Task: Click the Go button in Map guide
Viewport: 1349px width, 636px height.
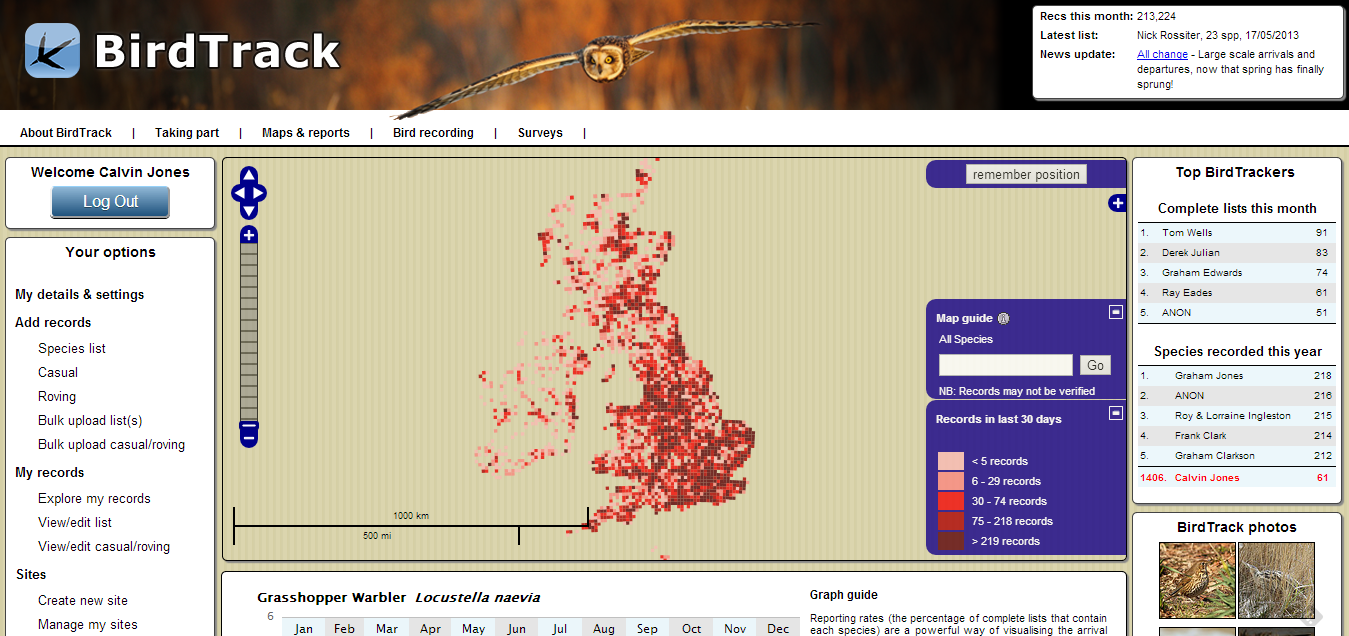Action: (x=1096, y=365)
